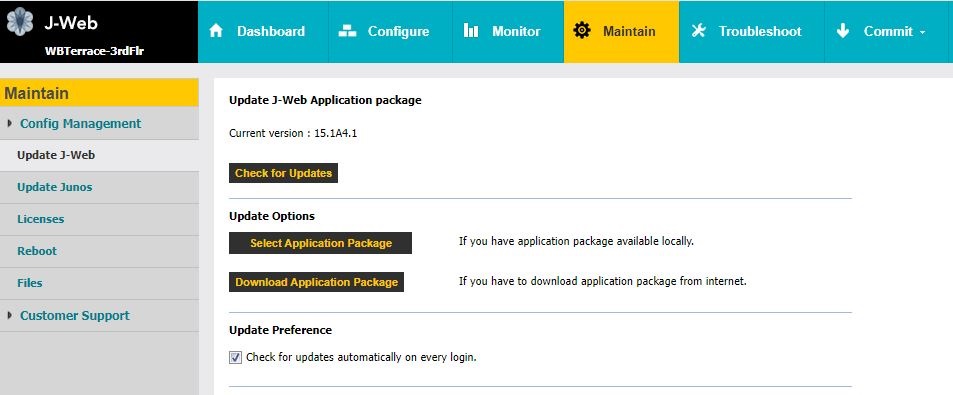The height and width of the screenshot is (395, 953).
Task: Click Current version 15.1A4.1 text
Action: coord(293,133)
